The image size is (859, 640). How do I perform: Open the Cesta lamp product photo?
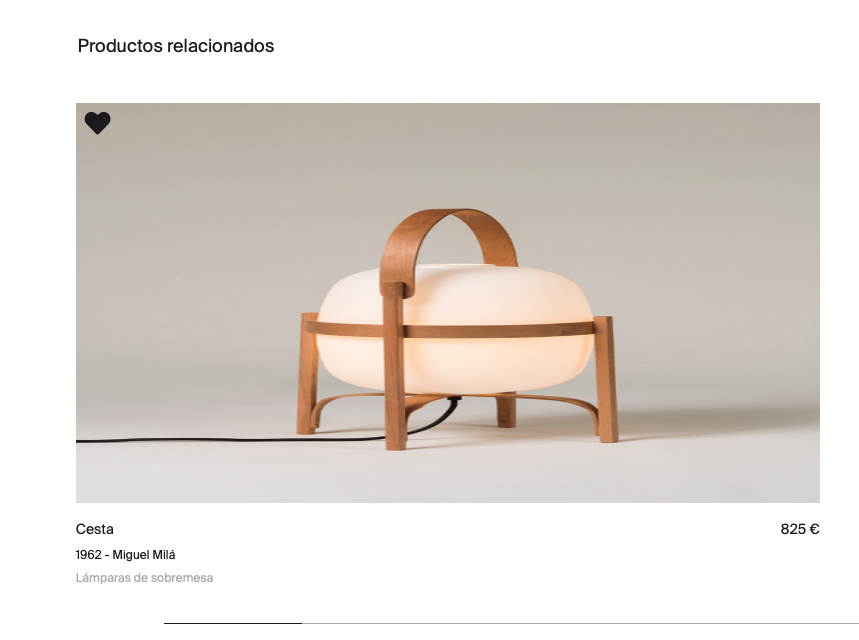coord(448,302)
